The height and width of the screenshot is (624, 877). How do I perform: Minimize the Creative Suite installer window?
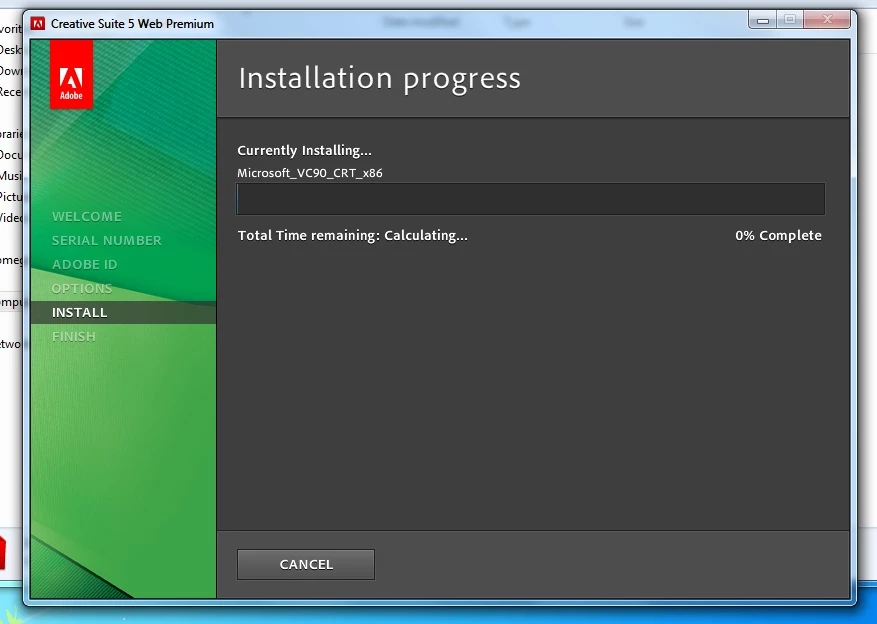[x=762, y=20]
